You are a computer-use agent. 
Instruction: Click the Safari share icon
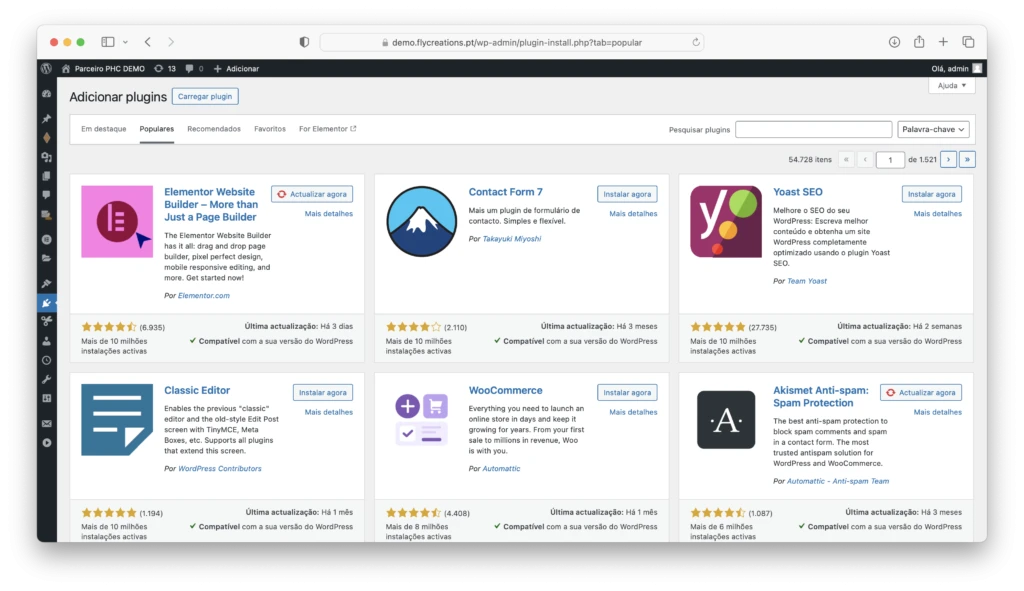(919, 42)
